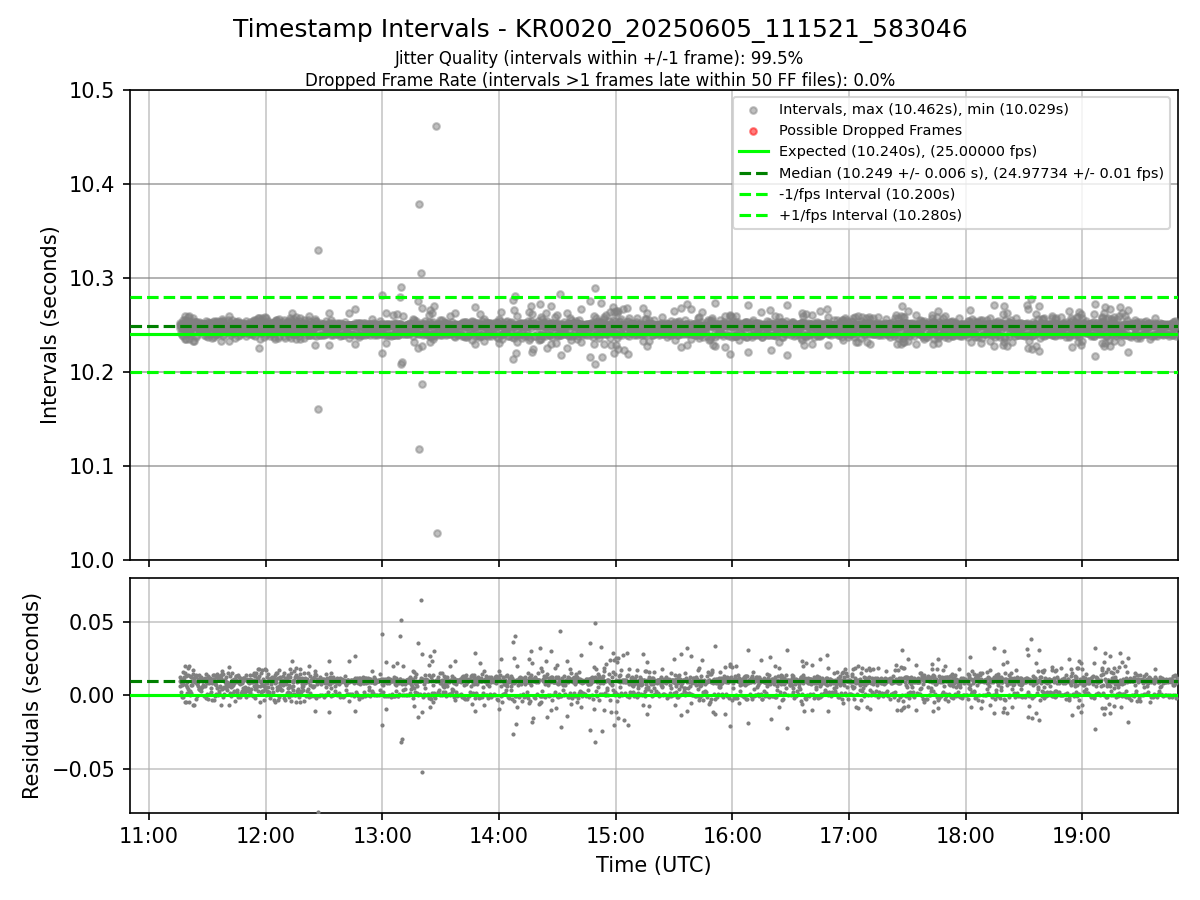Screen dimensions: 1200x900
Task: Select the Dropped Frame Rate 0.0% subtitle
Action: 600,79
